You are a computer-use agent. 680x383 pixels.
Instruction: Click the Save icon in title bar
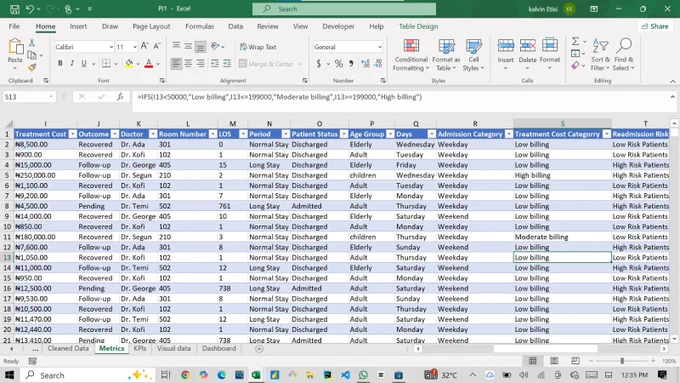pos(14,9)
